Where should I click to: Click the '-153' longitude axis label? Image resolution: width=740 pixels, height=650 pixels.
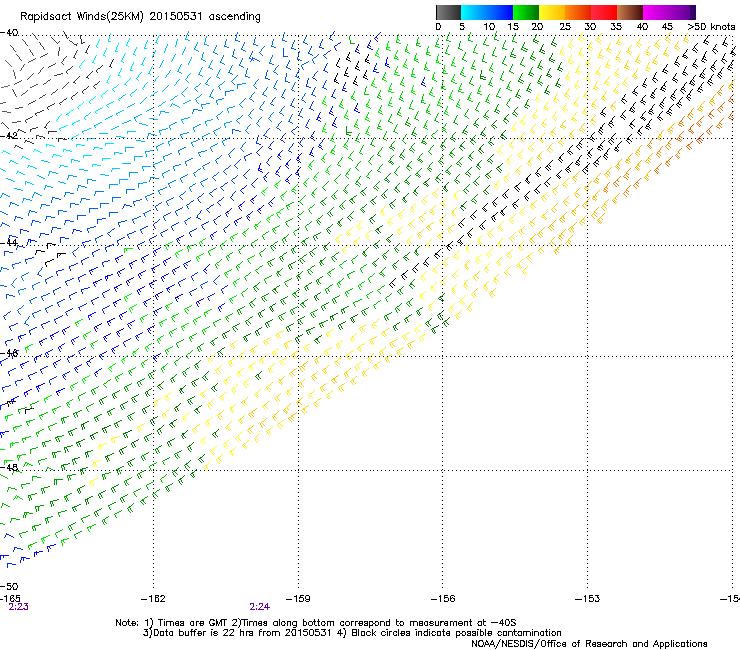point(588,599)
